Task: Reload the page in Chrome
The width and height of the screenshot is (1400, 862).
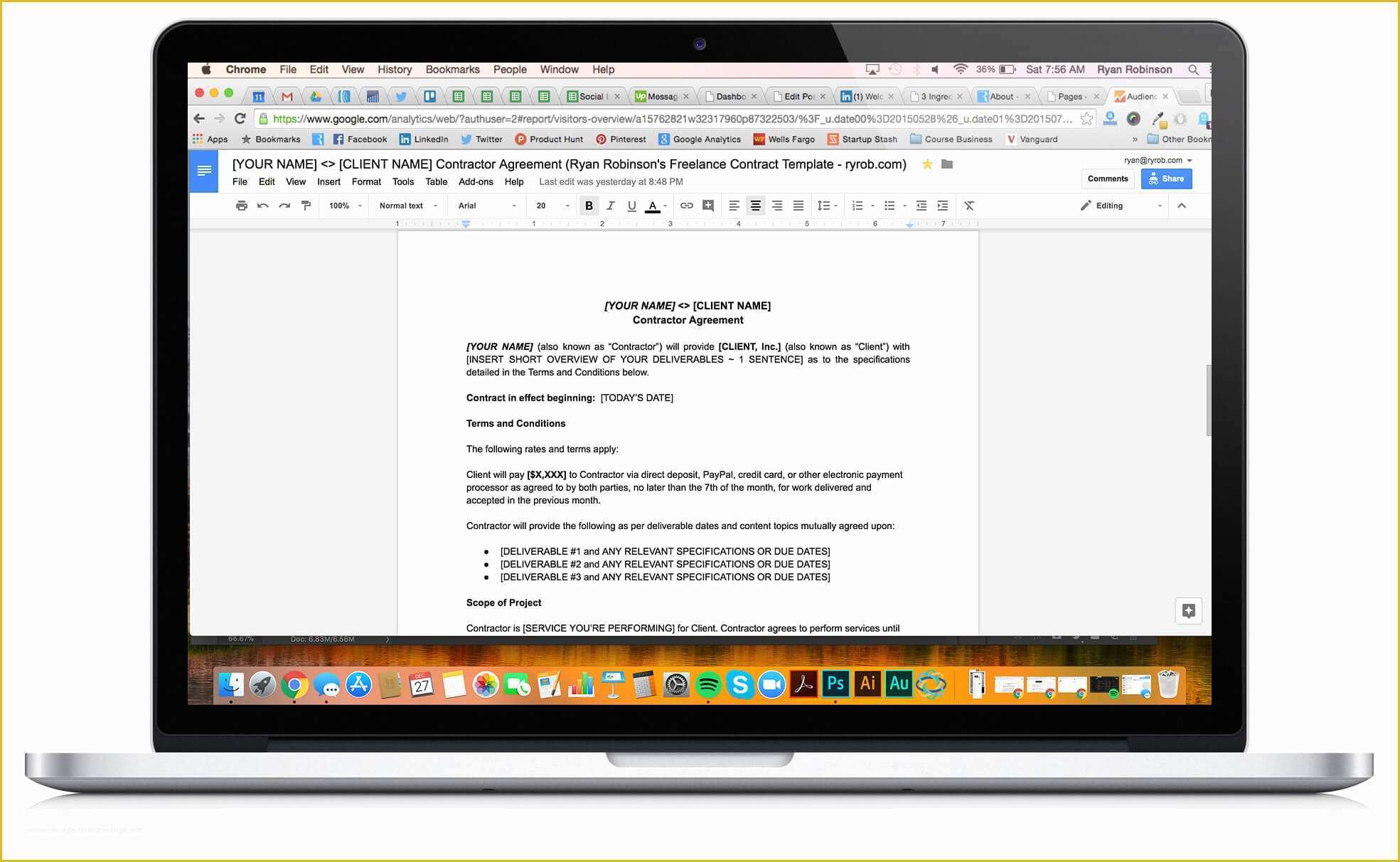Action: 240,119
